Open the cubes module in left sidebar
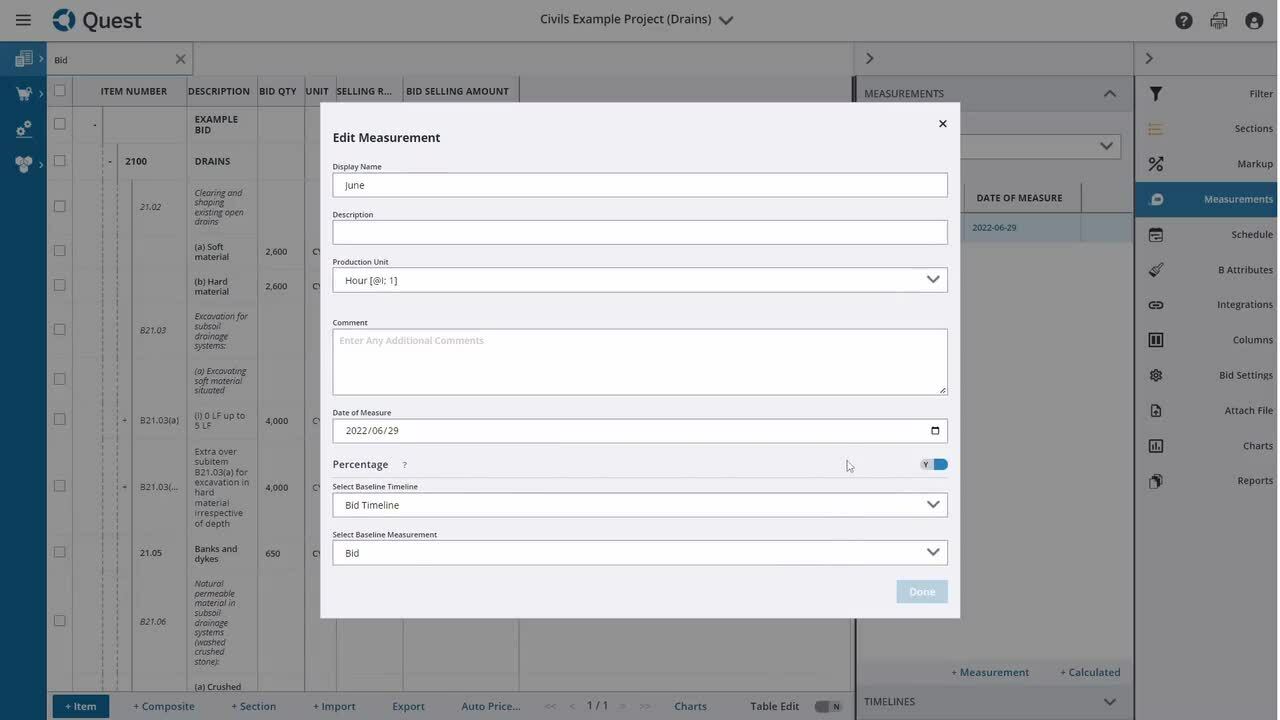The width and height of the screenshot is (1280, 720). point(24,164)
